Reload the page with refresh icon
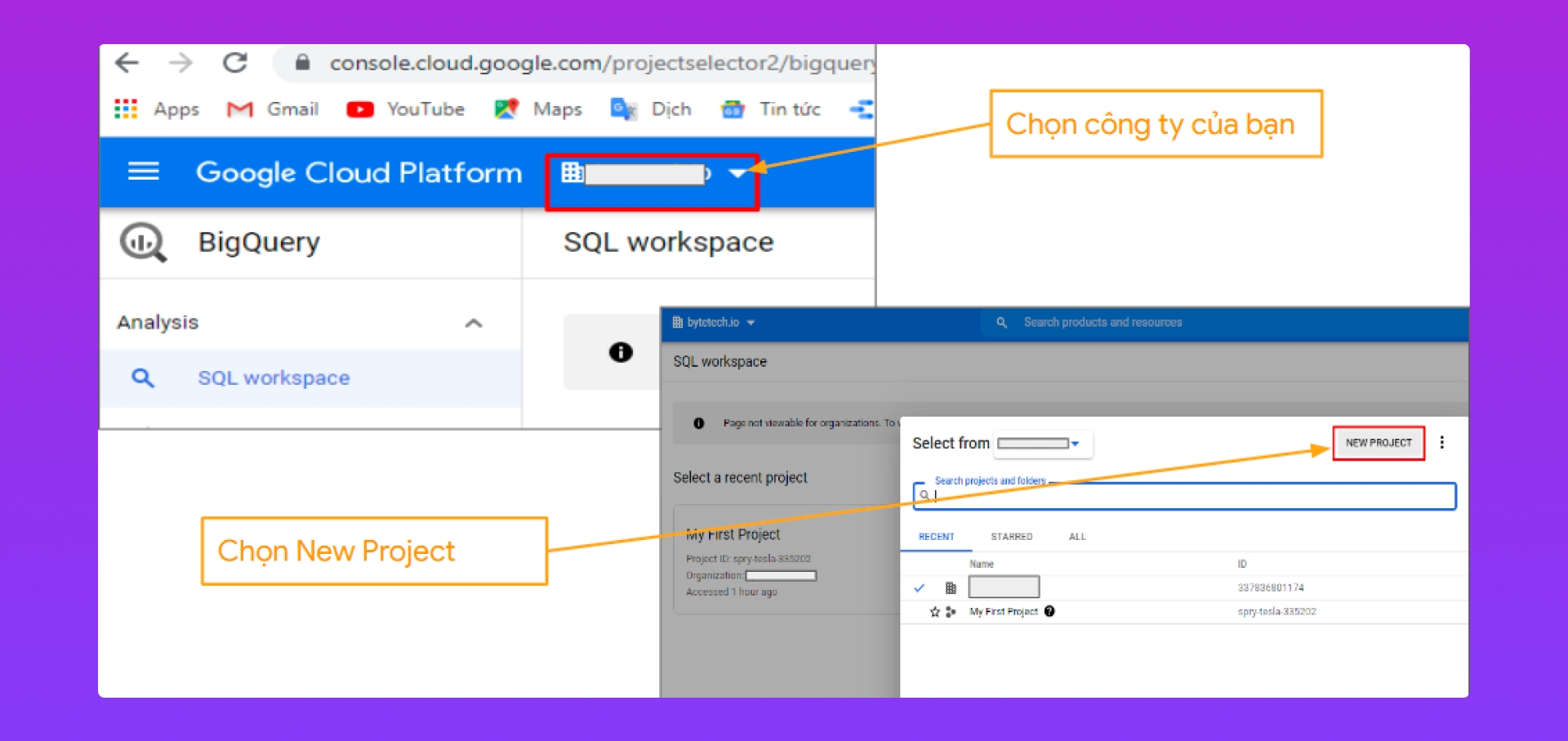This screenshot has height=741, width=1568. 235,63
